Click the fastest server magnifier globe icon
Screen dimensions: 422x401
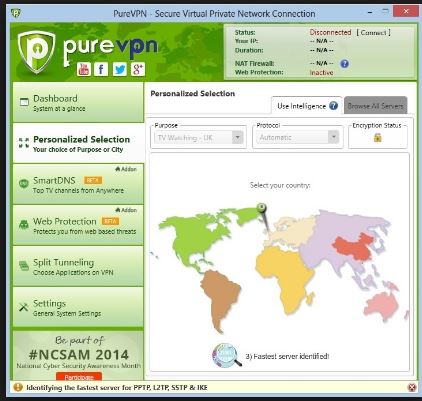pos(226,356)
